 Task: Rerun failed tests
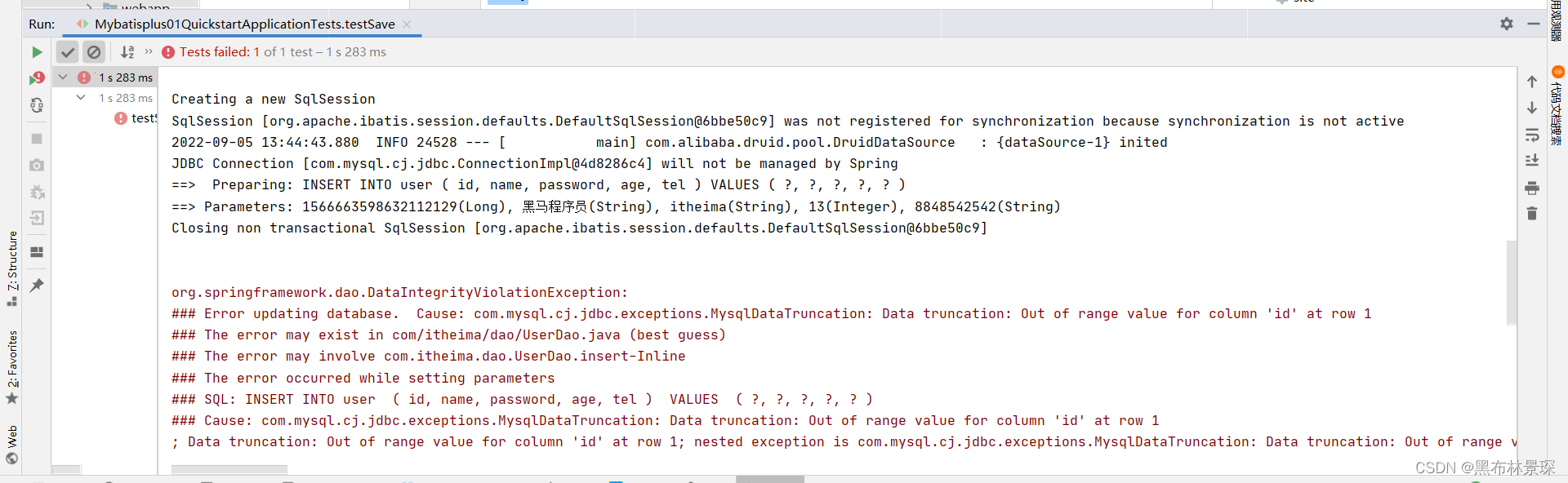click(37, 78)
